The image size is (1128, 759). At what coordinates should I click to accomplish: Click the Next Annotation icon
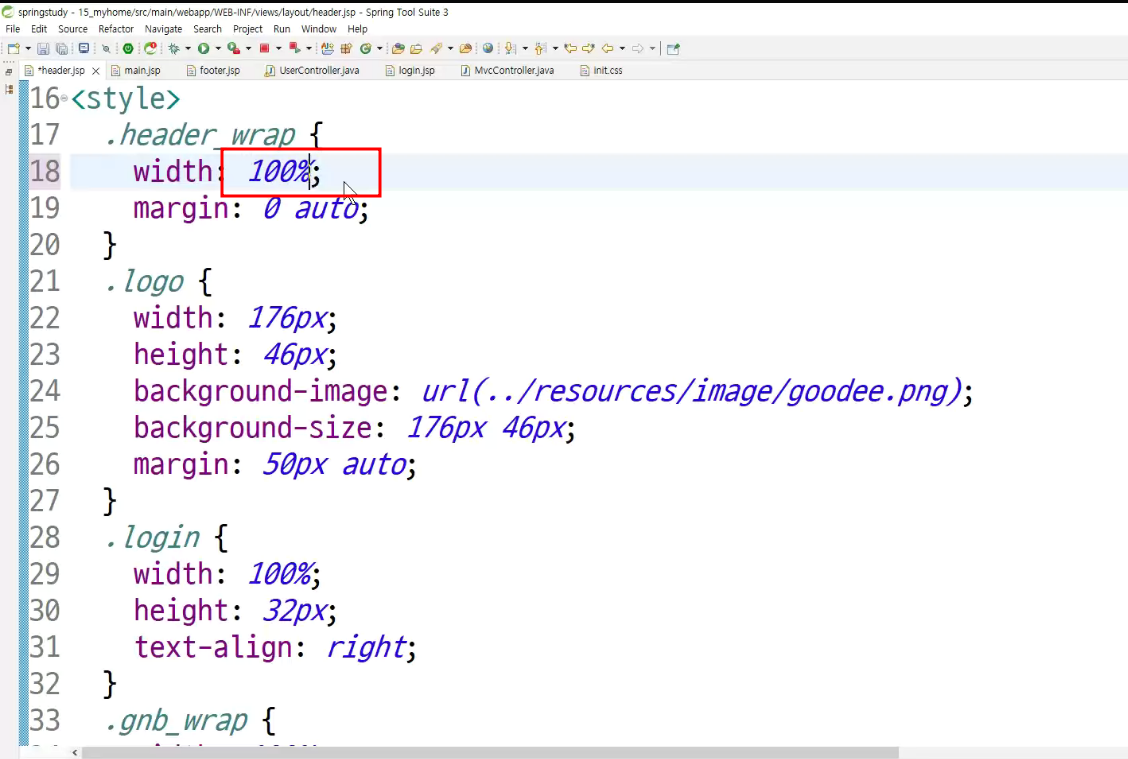(510, 48)
